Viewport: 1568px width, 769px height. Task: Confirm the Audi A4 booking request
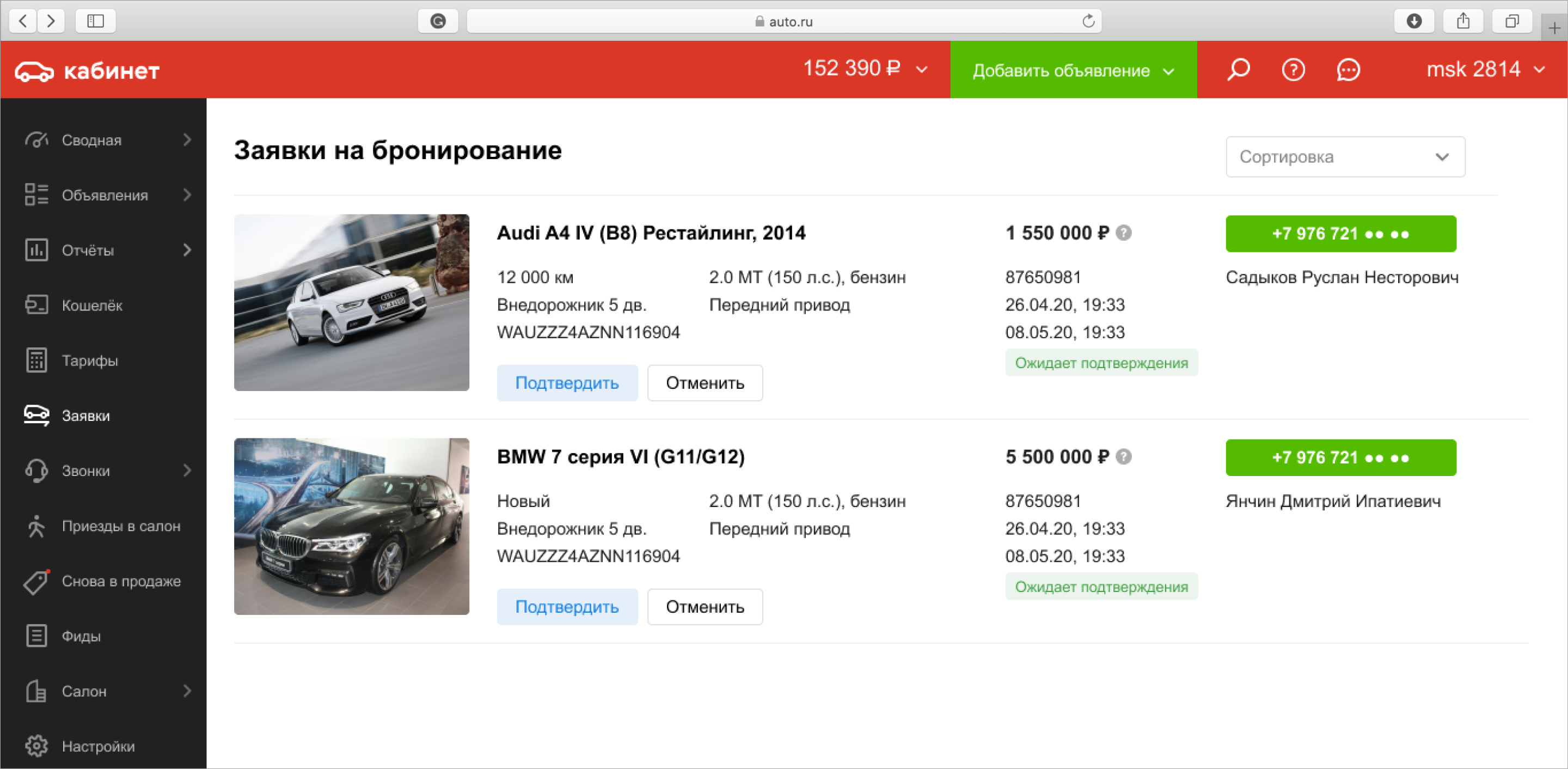coord(567,383)
